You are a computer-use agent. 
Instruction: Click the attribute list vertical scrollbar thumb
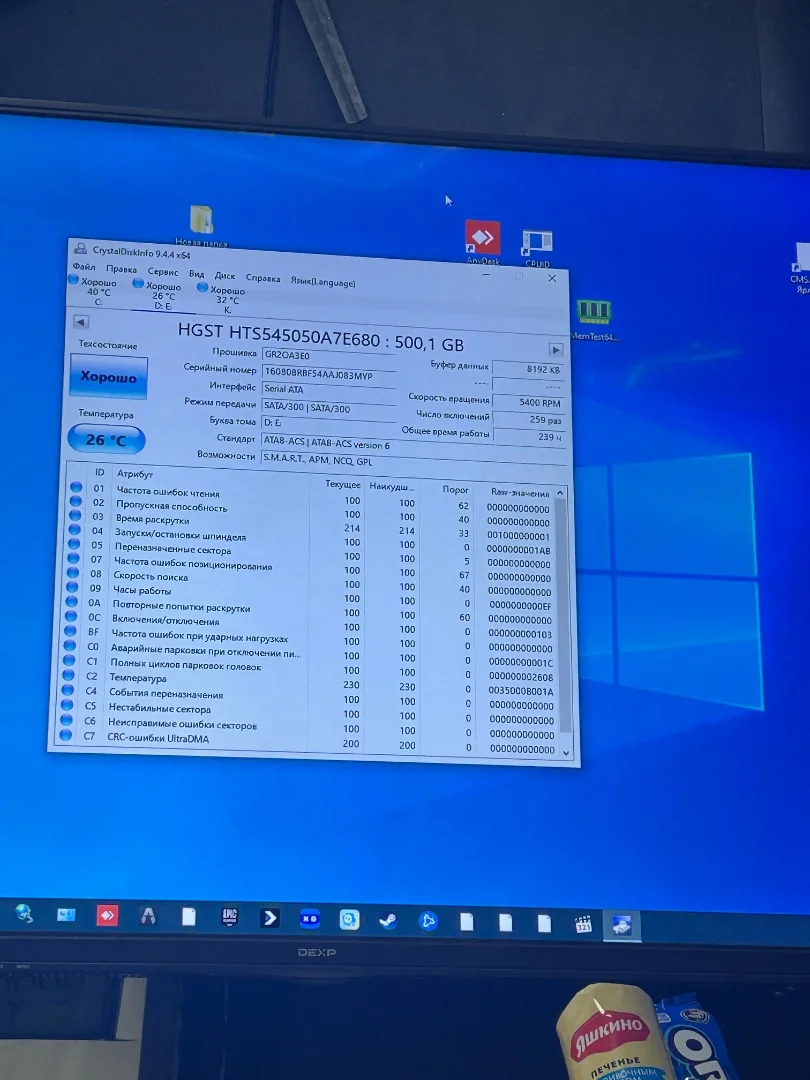(563, 614)
